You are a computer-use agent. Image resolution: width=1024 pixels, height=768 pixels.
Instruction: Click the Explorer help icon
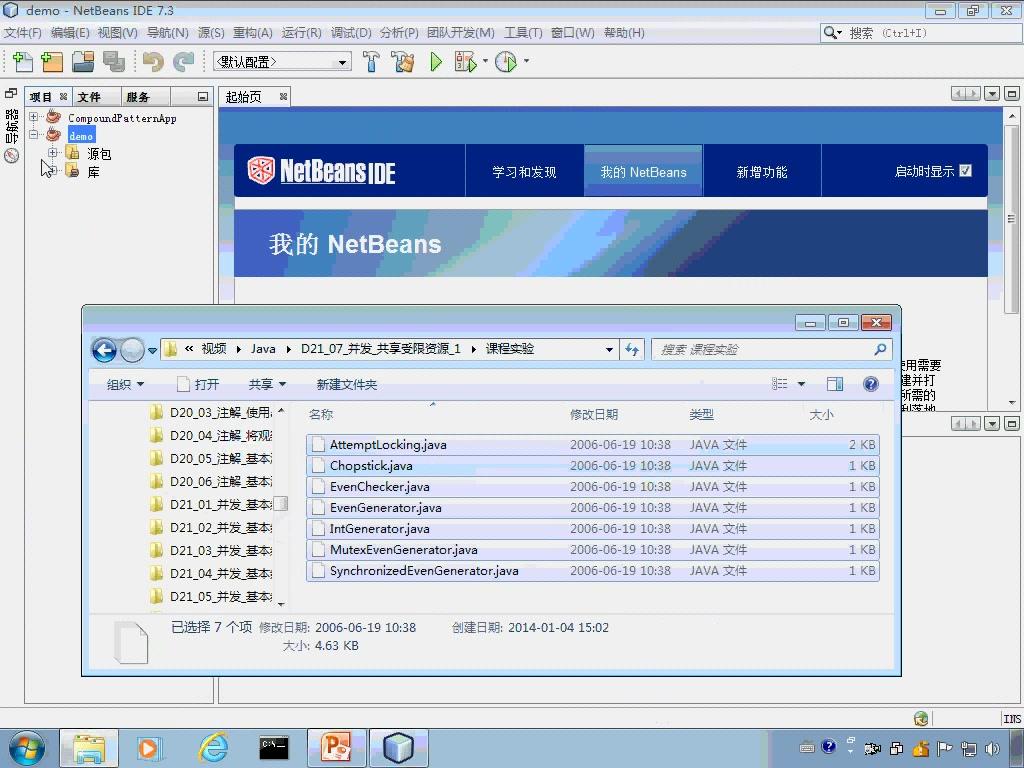(x=871, y=384)
